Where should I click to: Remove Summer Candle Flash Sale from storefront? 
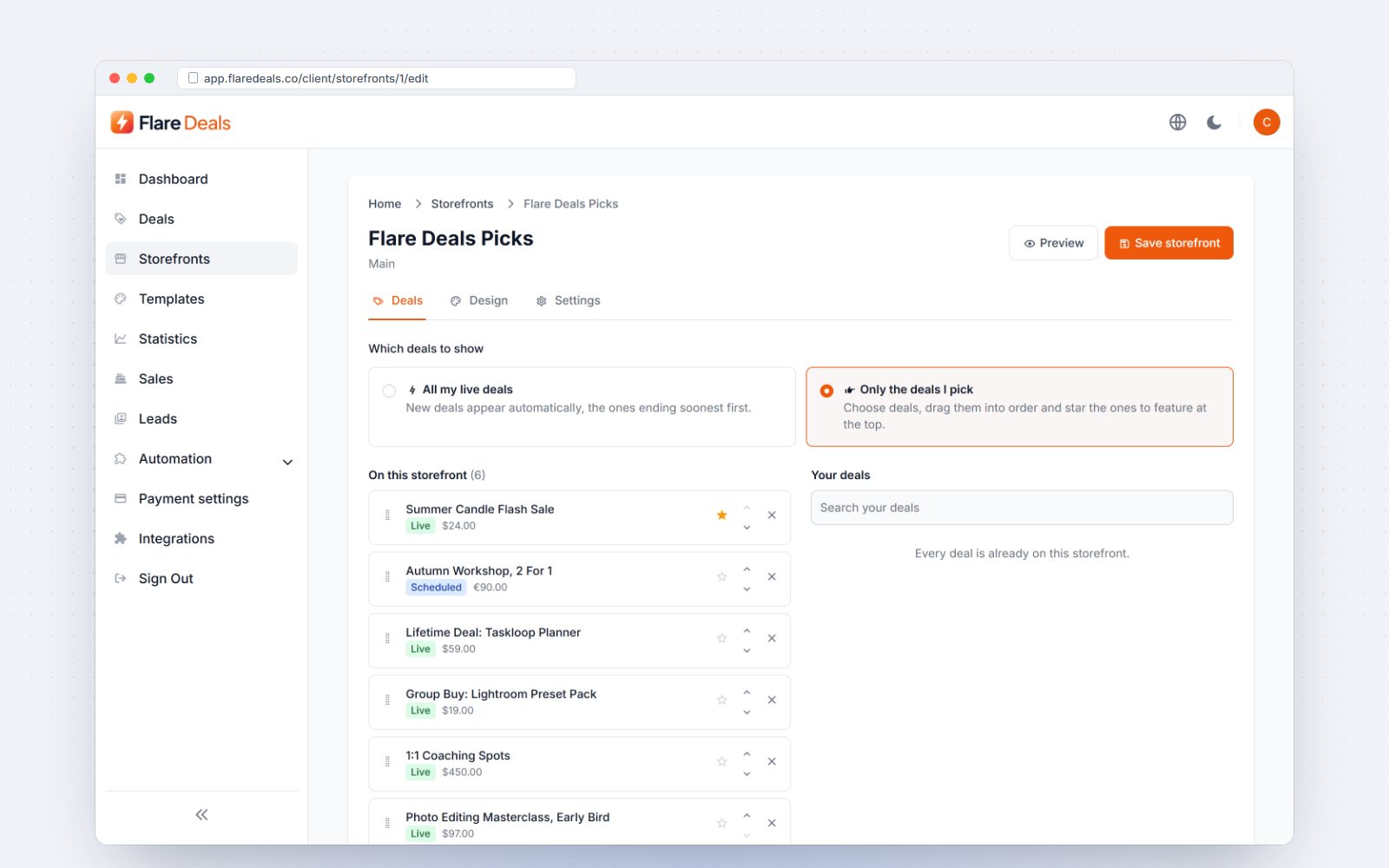coord(772,515)
